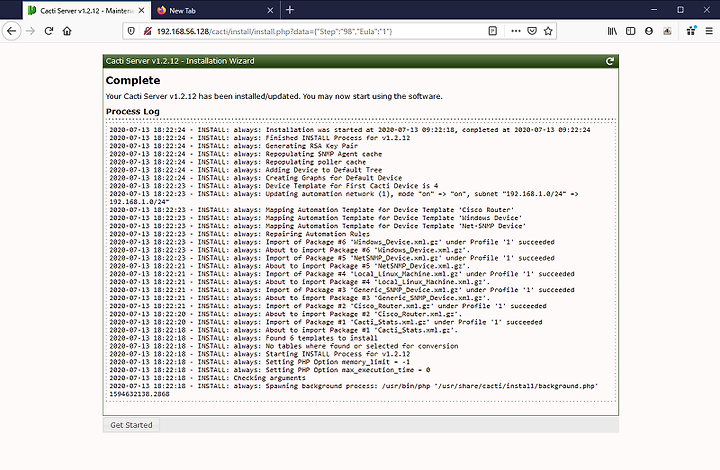Switch to Cacti Server v1.2.12 tab
The width and height of the screenshot is (720, 470).
85,10
